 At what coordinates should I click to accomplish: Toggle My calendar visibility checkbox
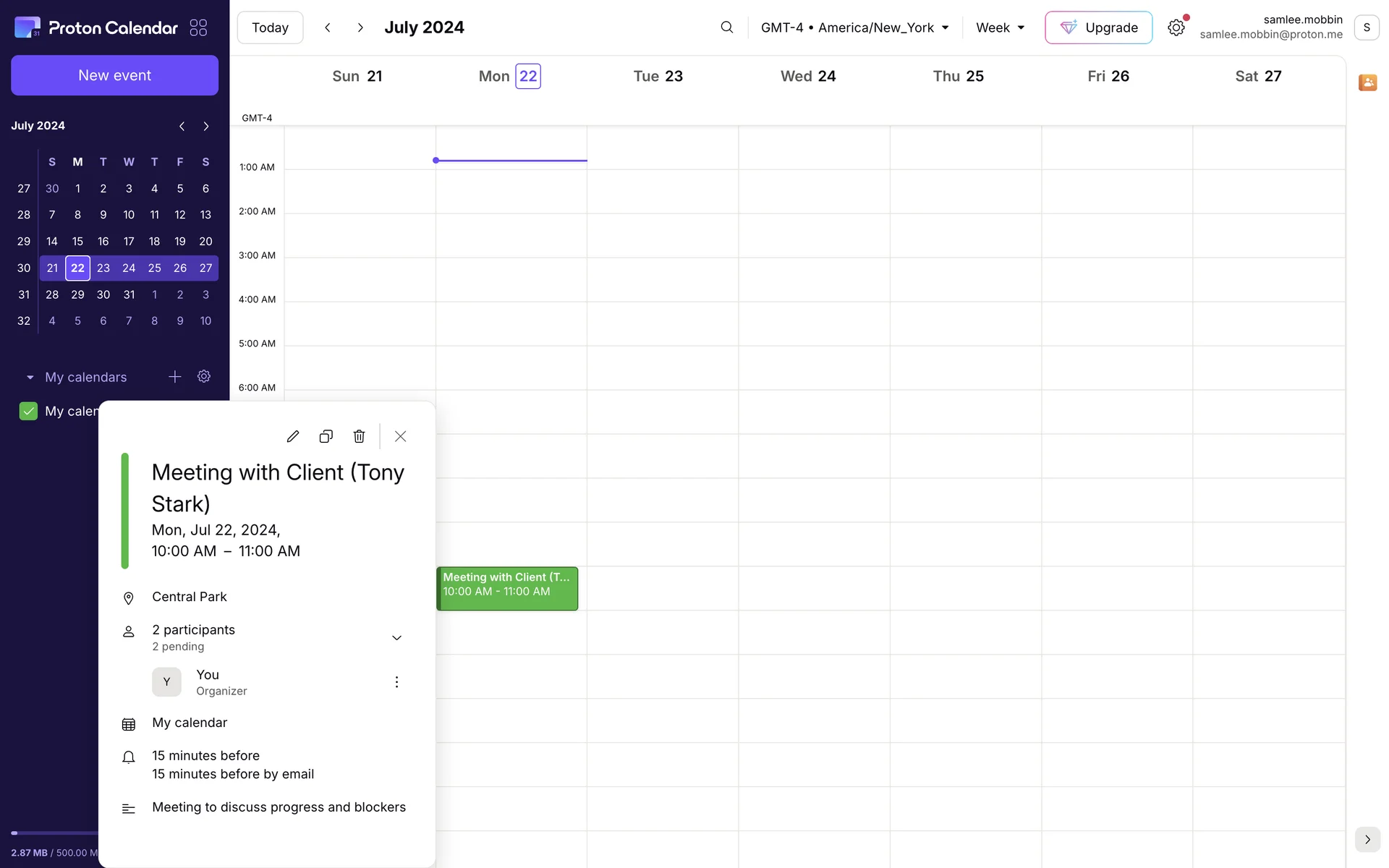click(x=28, y=411)
